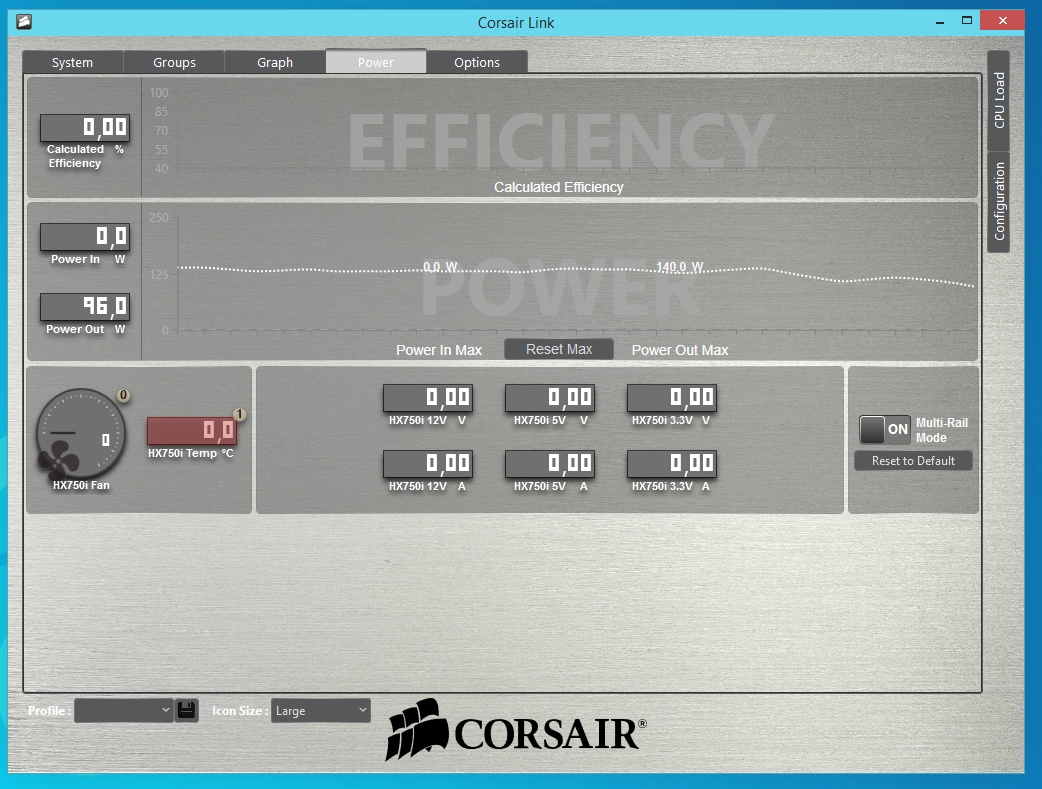Select the red HX750i Temp readout
The height and width of the screenshot is (789, 1042).
[191, 431]
